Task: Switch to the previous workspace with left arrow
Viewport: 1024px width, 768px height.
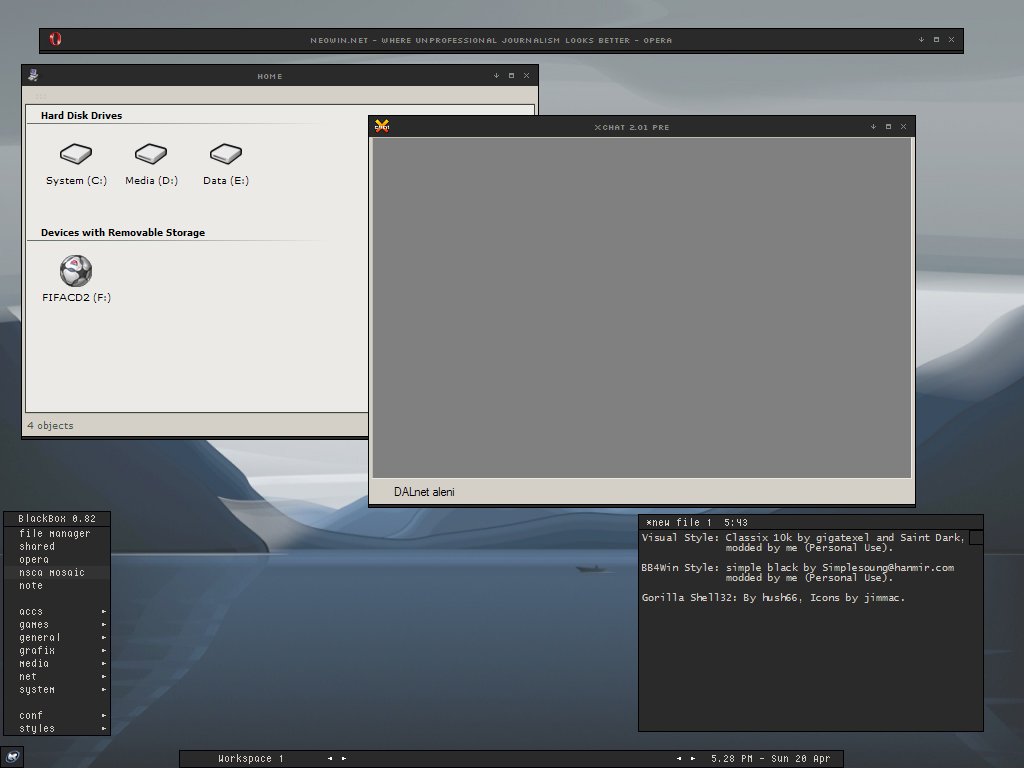Action: tap(331, 758)
